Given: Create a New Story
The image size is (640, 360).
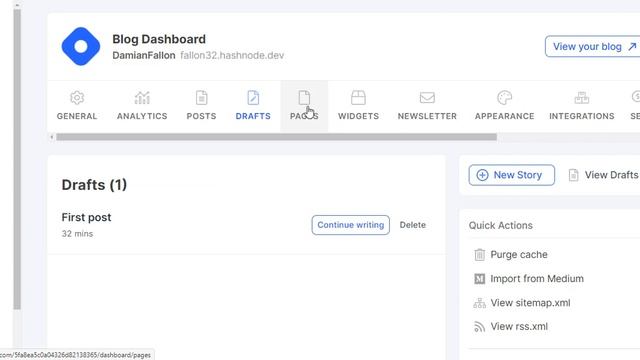Looking at the screenshot, I should click(x=511, y=175).
